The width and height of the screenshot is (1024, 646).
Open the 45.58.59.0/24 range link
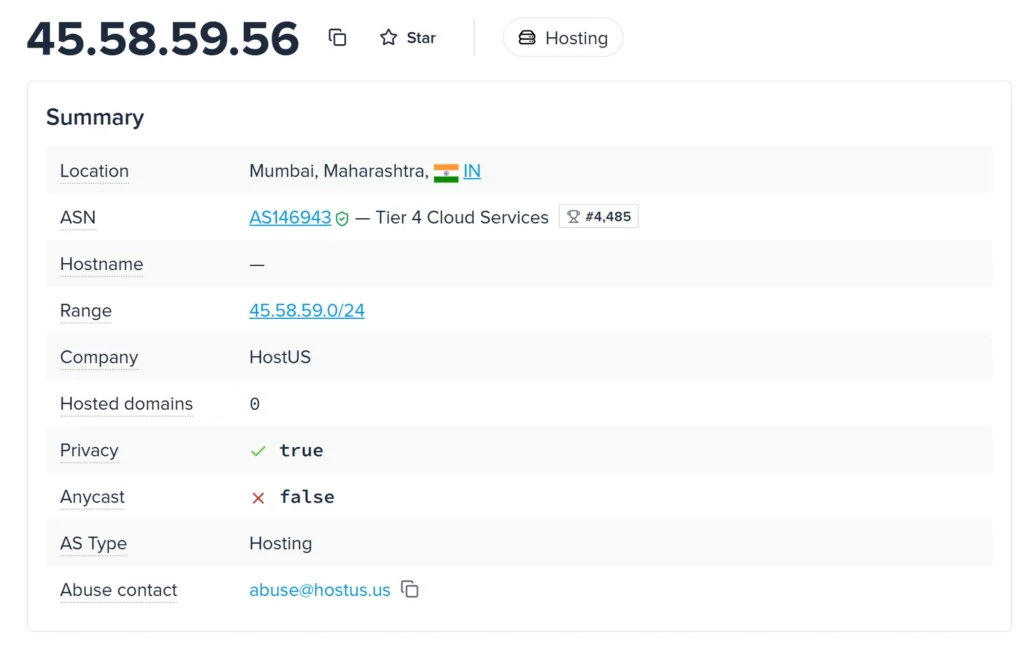coord(307,310)
